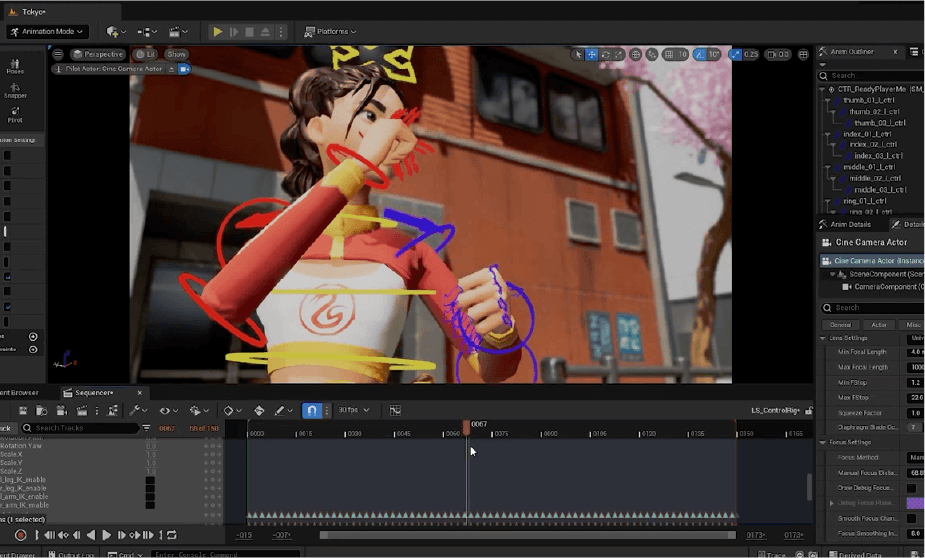
Task: Play the sequence in reverse
Action: click(x=90, y=536)
